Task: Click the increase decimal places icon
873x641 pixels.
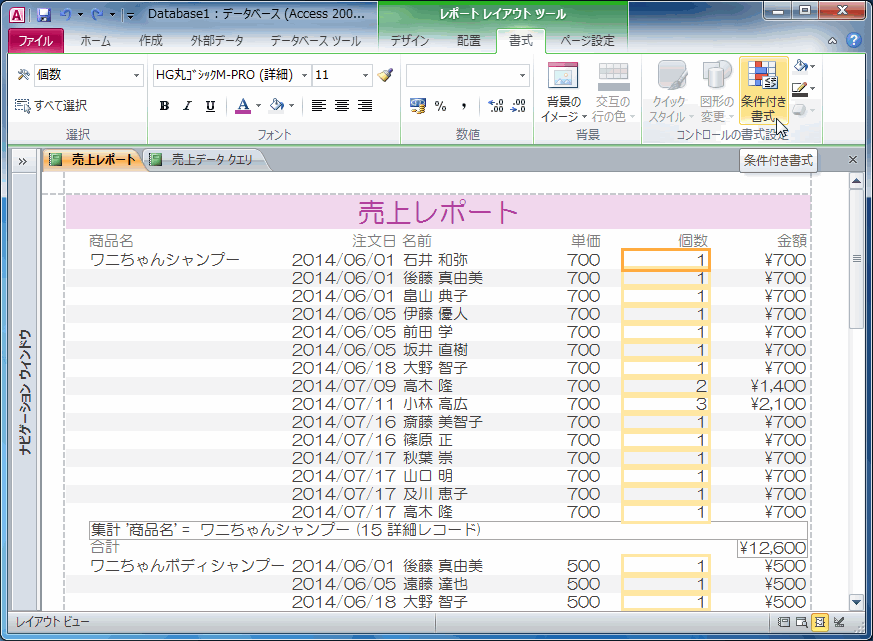Action: tap(495, 106)
